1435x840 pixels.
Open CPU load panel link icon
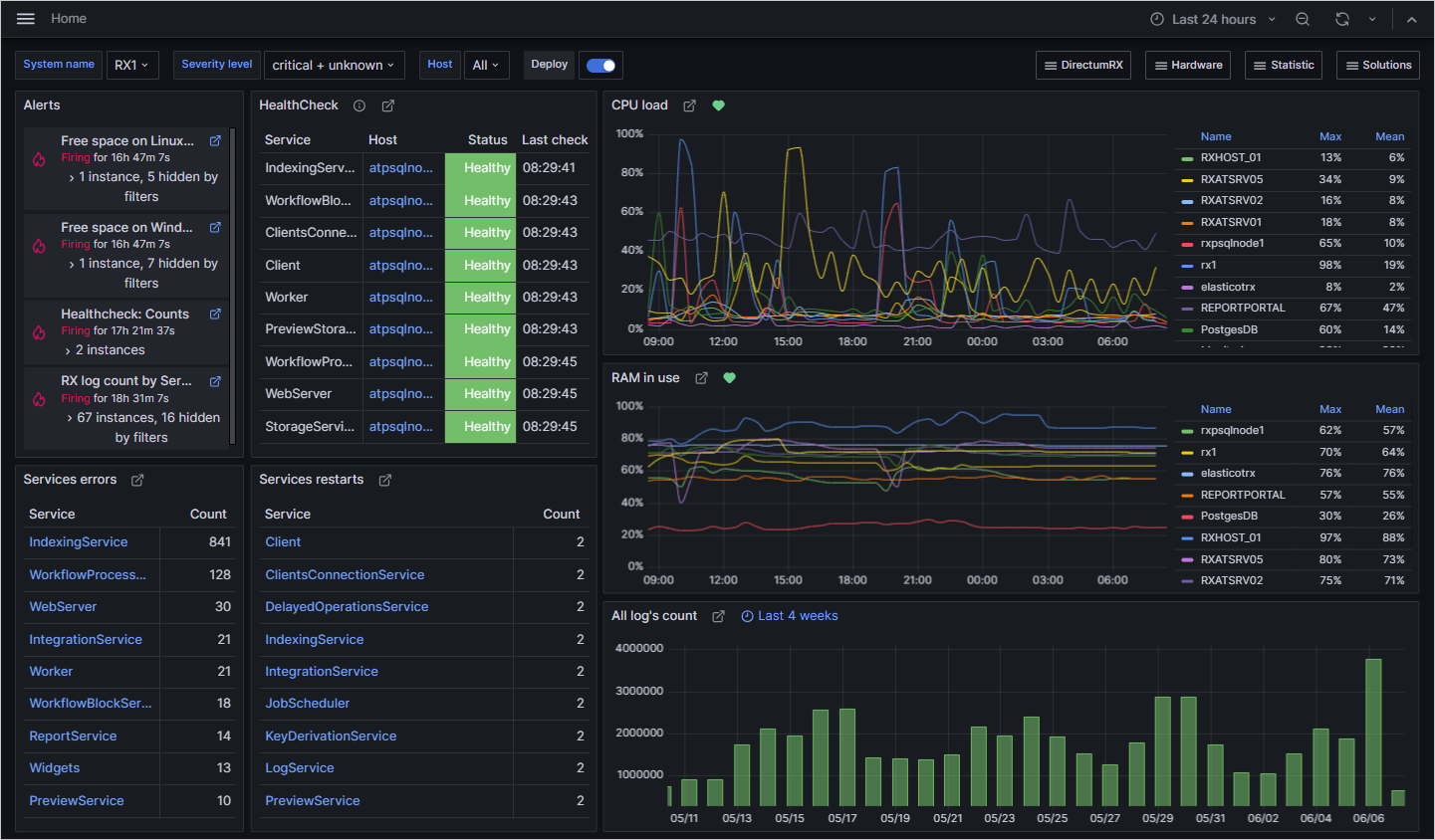pos(689,105)
